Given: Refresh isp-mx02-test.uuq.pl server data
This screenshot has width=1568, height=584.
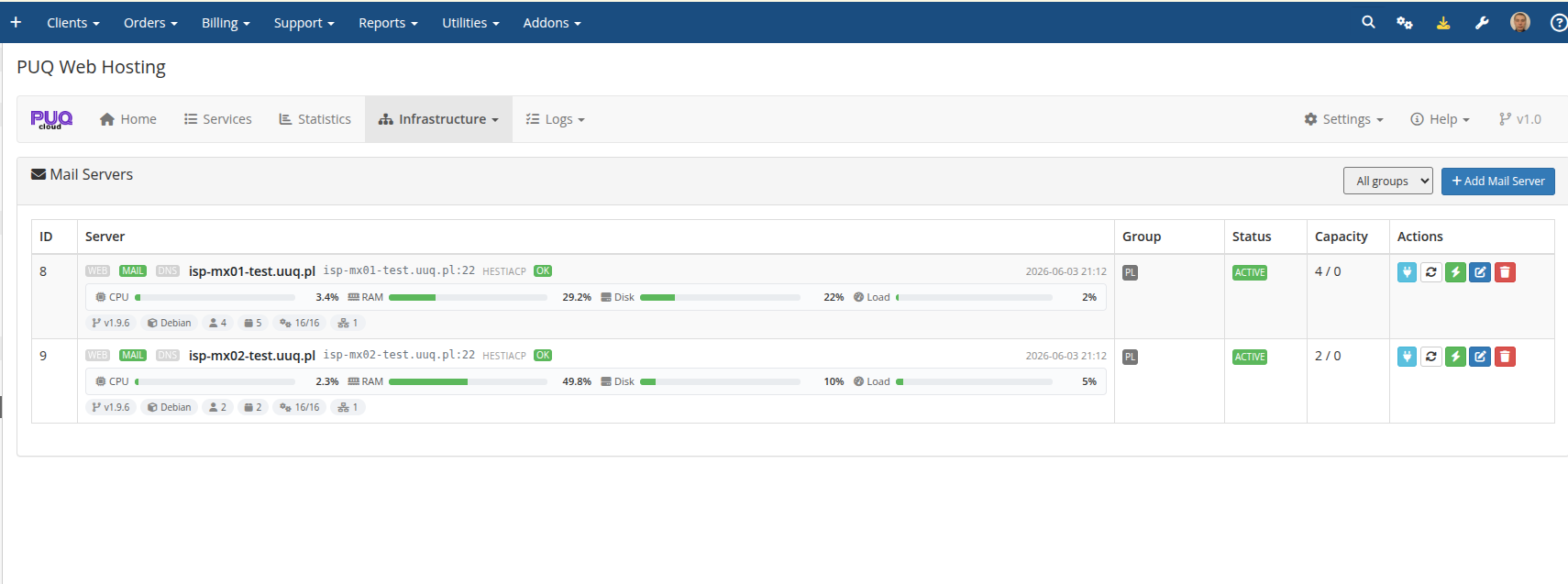Looking at the screenshot, I should point(1431,357).
